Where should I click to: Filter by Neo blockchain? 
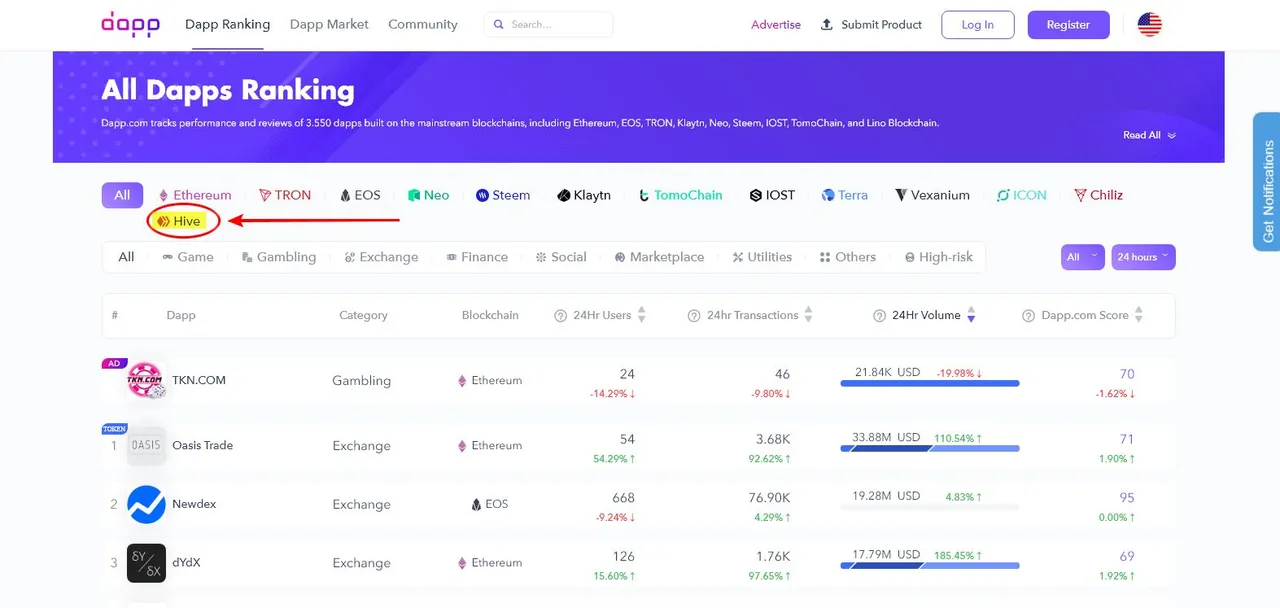tap(429, 195)
